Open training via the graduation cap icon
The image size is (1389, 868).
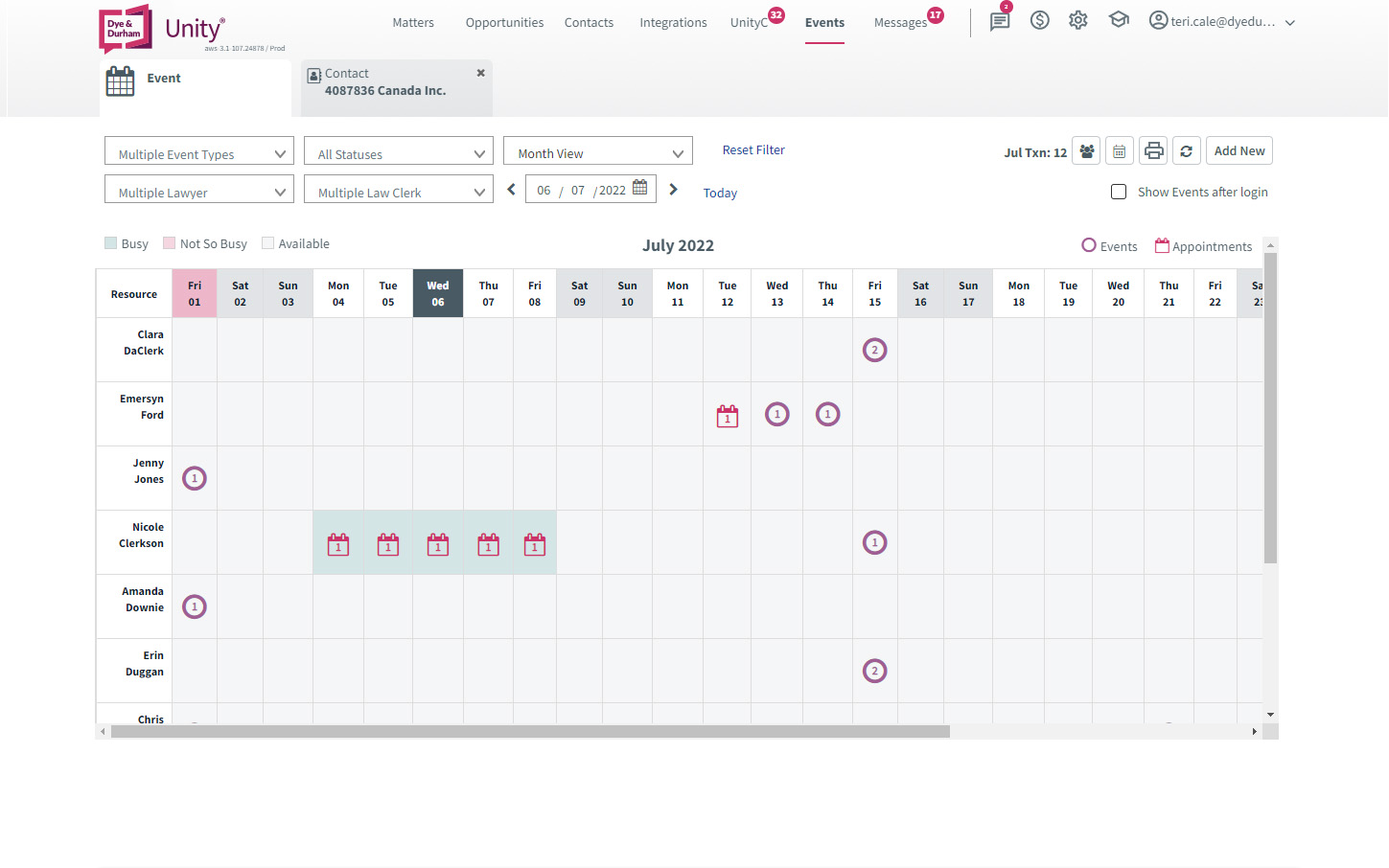tap(1118, 20)
